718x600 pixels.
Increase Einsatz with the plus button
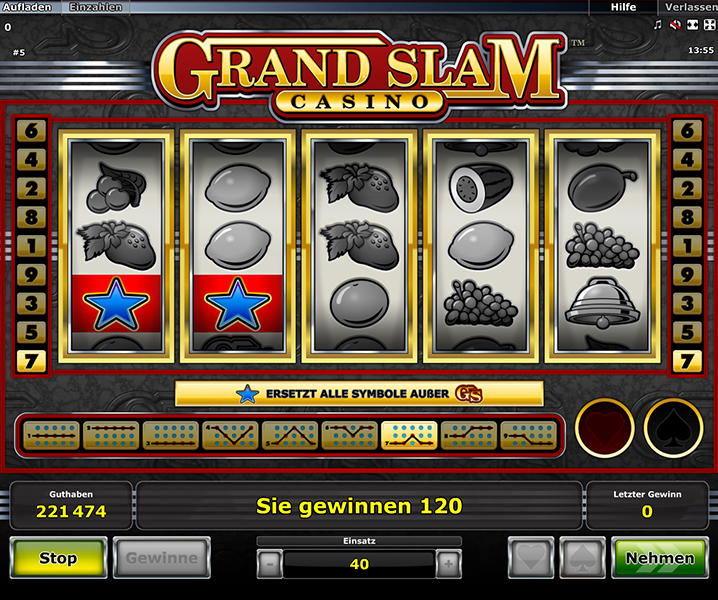pyautogui.click(x=448, y=564)
